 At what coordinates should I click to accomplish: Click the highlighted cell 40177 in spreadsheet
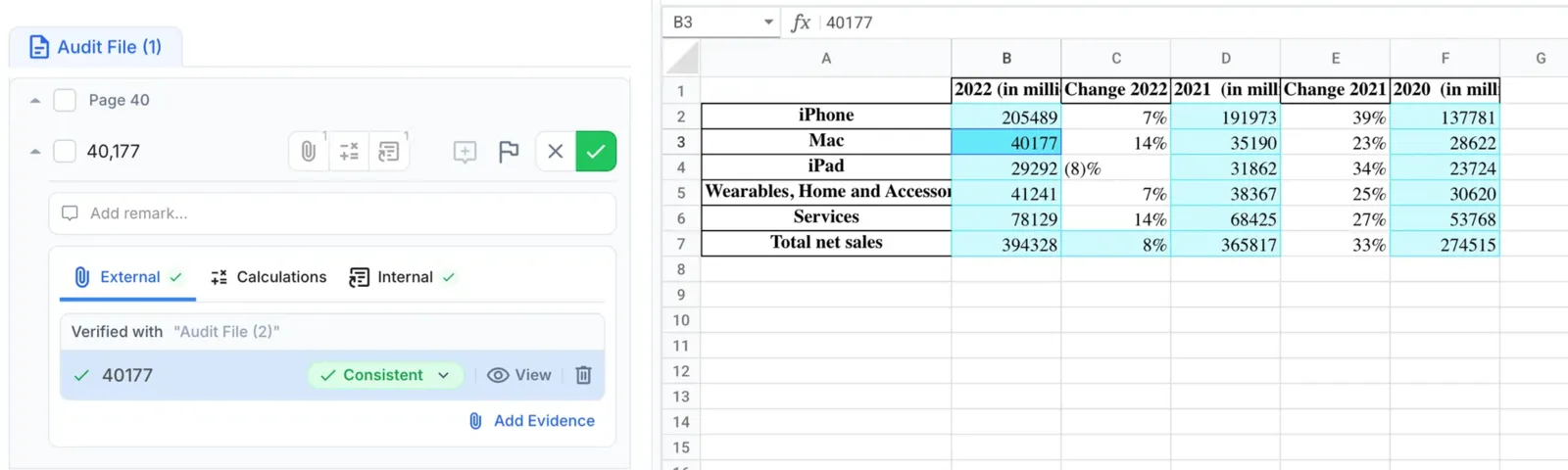[x=1006, y=142]
